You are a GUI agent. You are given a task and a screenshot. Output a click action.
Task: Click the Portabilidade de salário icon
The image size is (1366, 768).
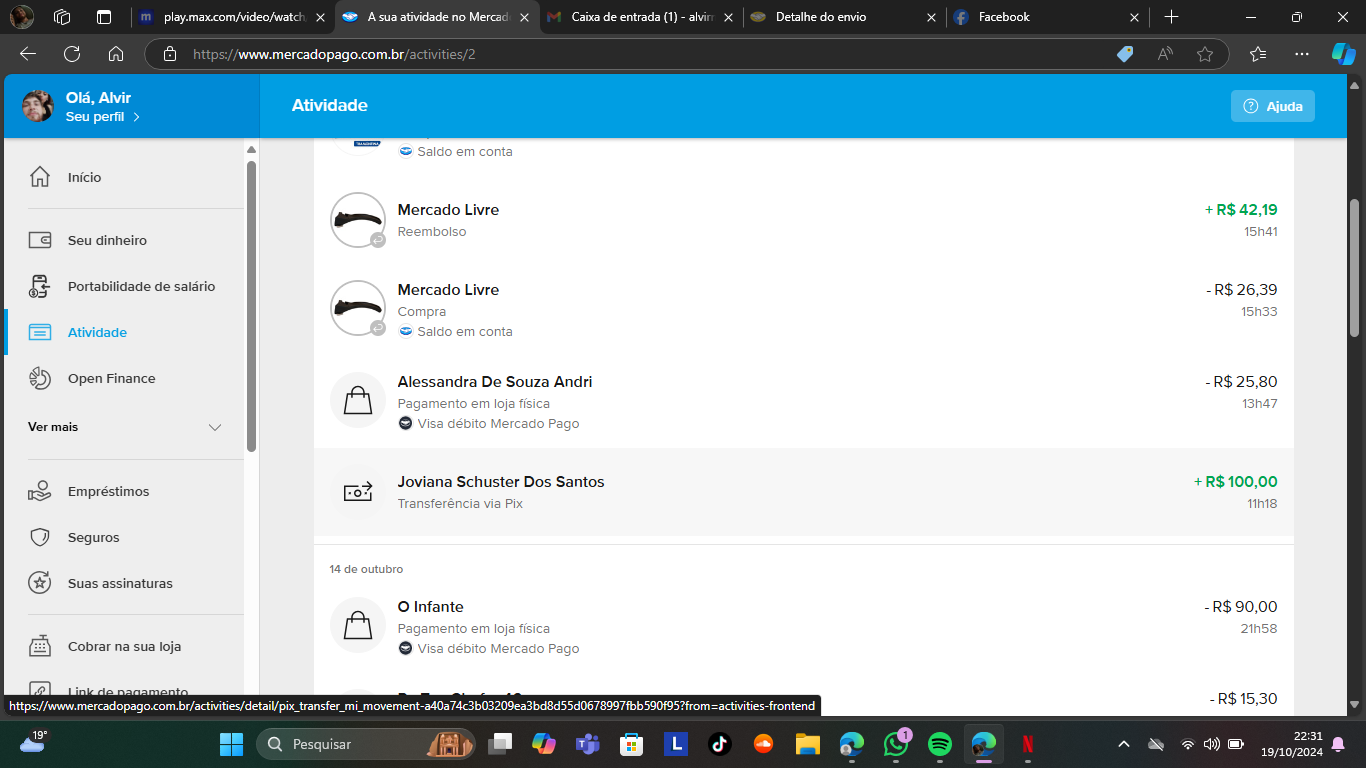pos(40,287)
